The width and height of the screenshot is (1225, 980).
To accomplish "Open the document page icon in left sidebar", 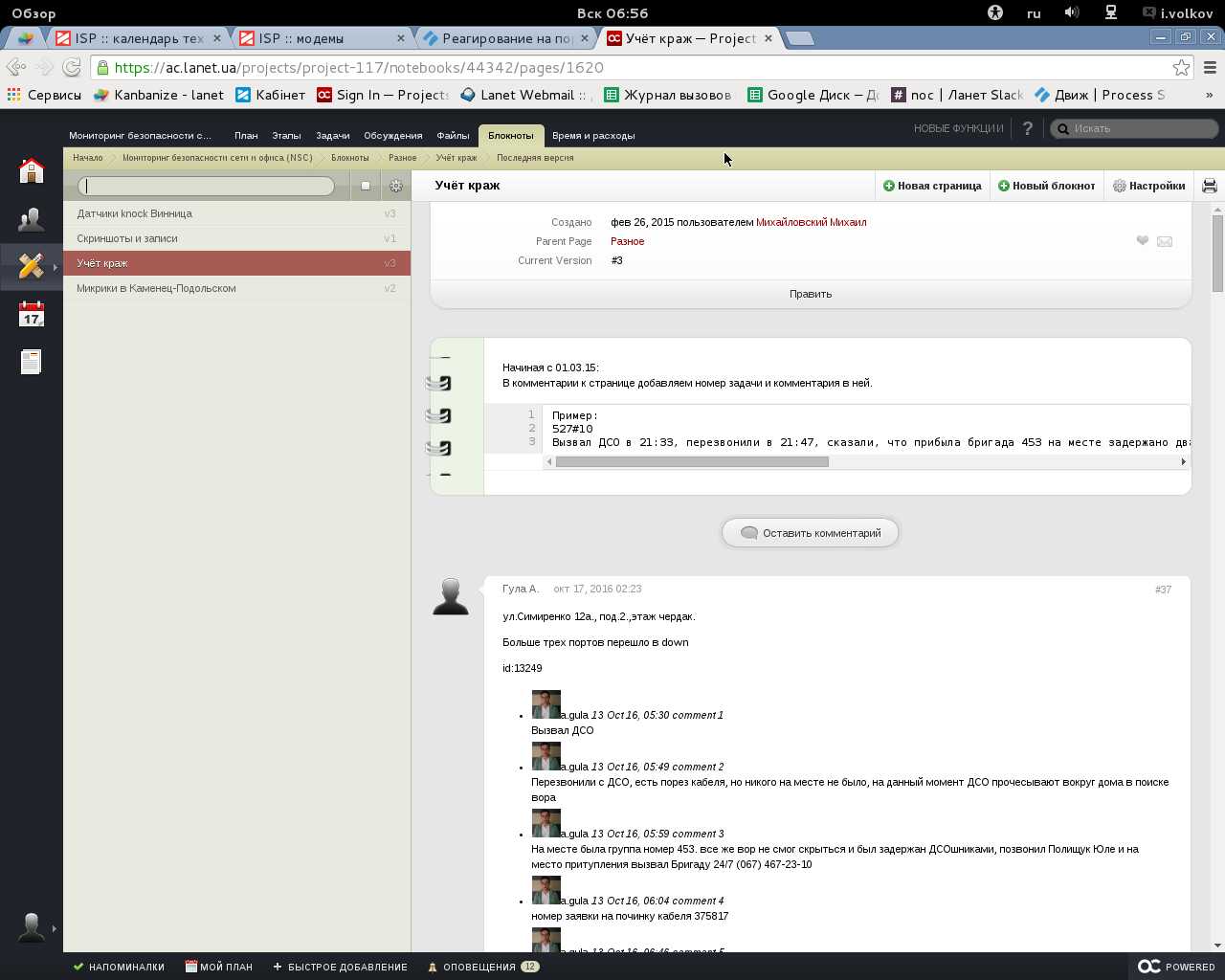I will tap(32, 362).
